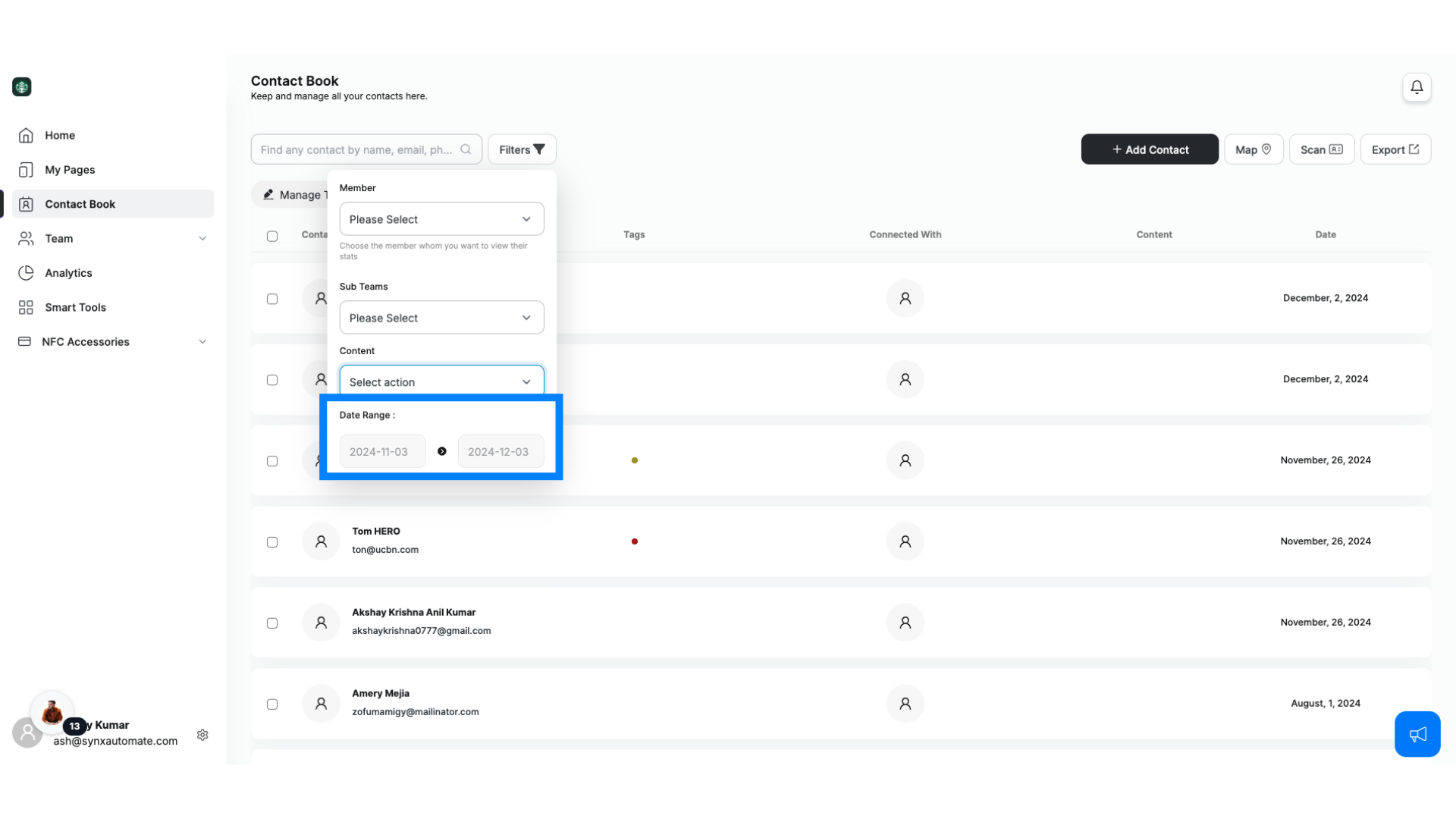
Task: Click the 13 notifications badge
Action: click(x=74, y=726)
